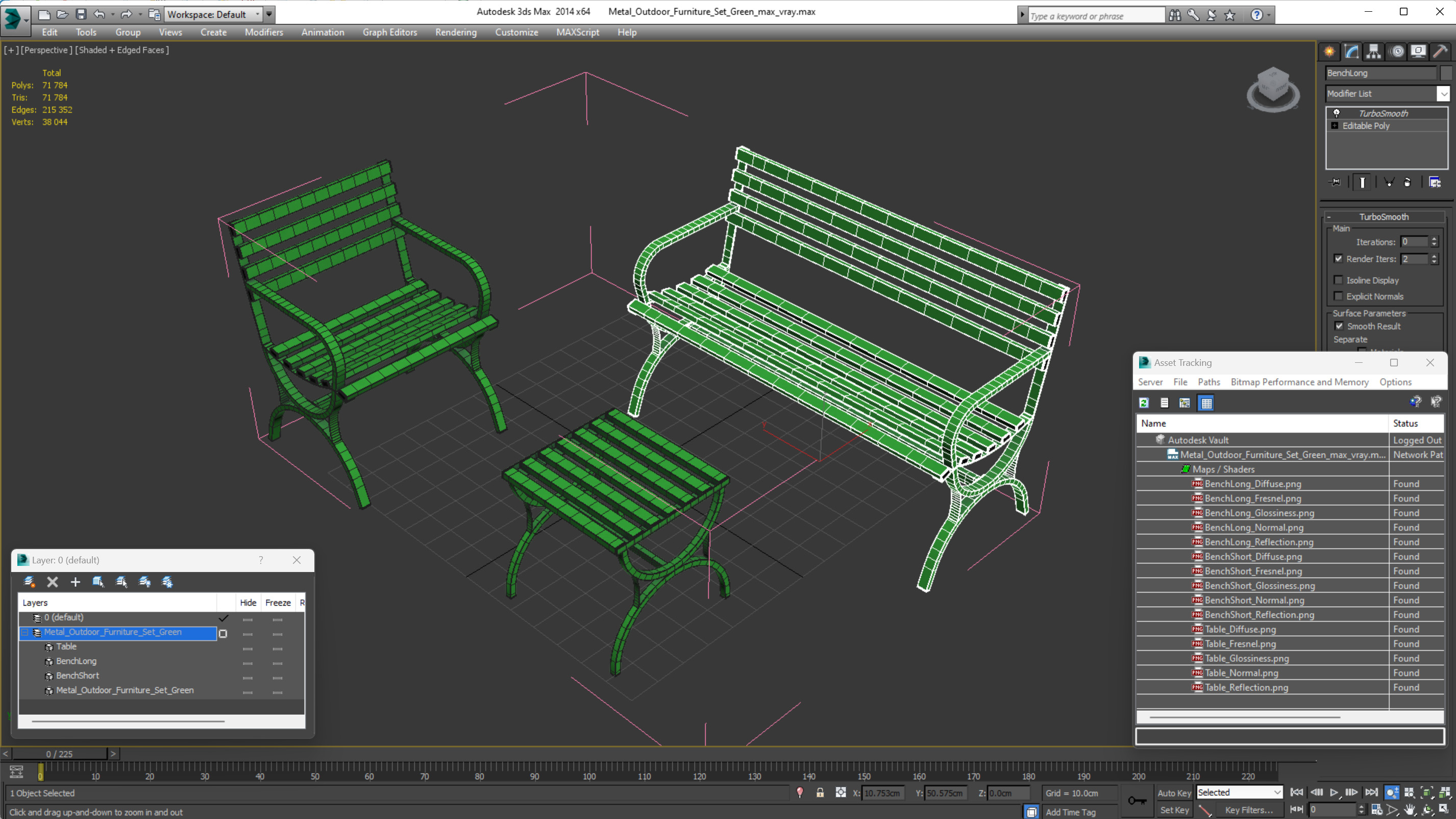Click the Go to Start playback icon
1456x819 pixels.
[1297, 792]
